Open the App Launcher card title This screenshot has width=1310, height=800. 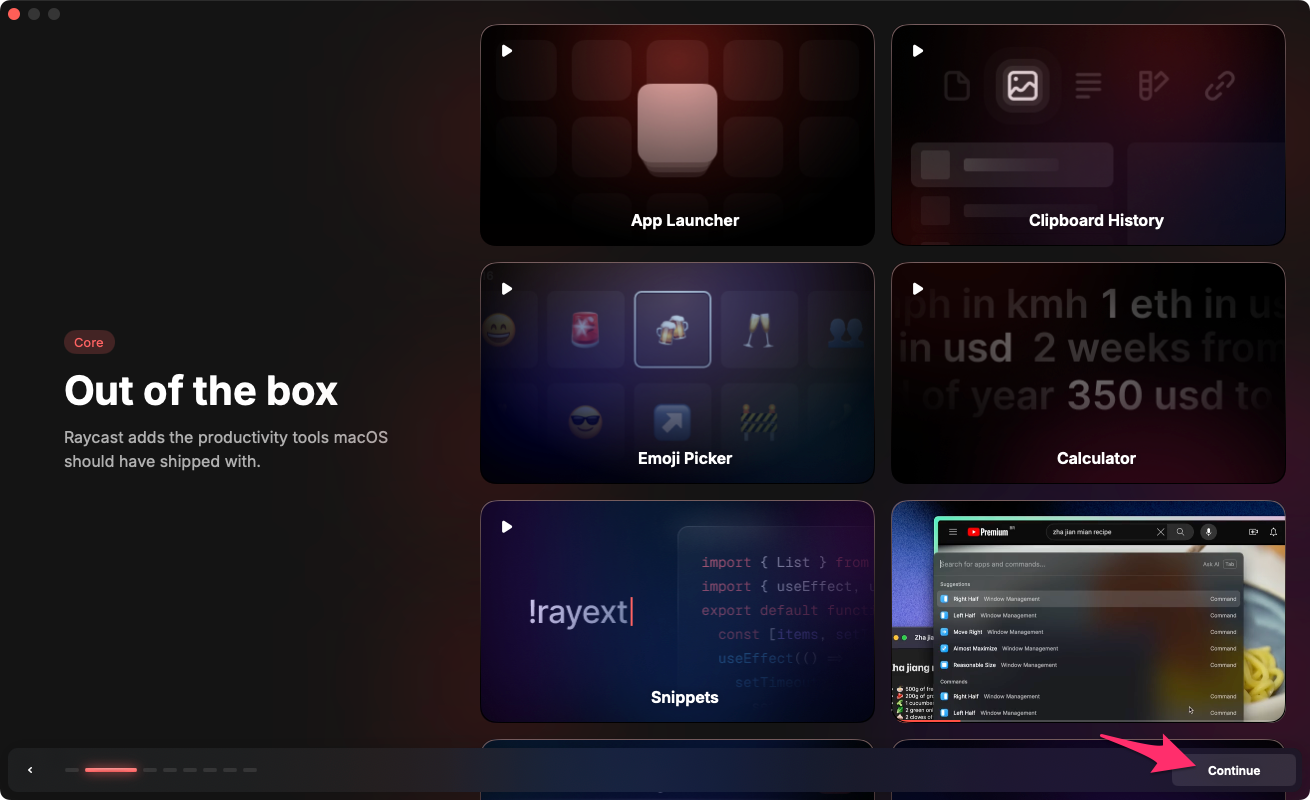[x=685, y=220]
